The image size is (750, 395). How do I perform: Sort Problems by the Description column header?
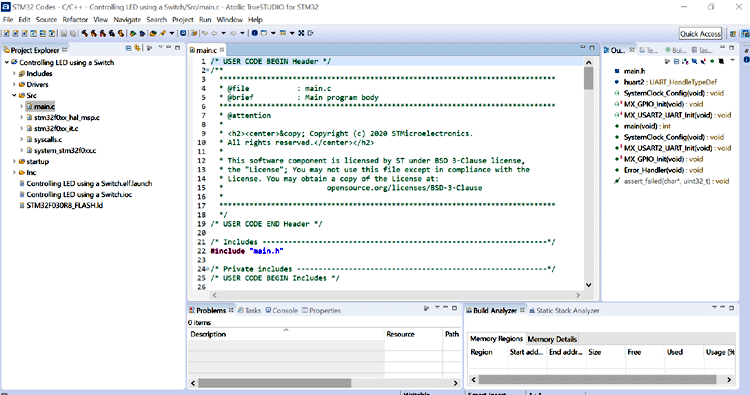[x=286, y=334]
